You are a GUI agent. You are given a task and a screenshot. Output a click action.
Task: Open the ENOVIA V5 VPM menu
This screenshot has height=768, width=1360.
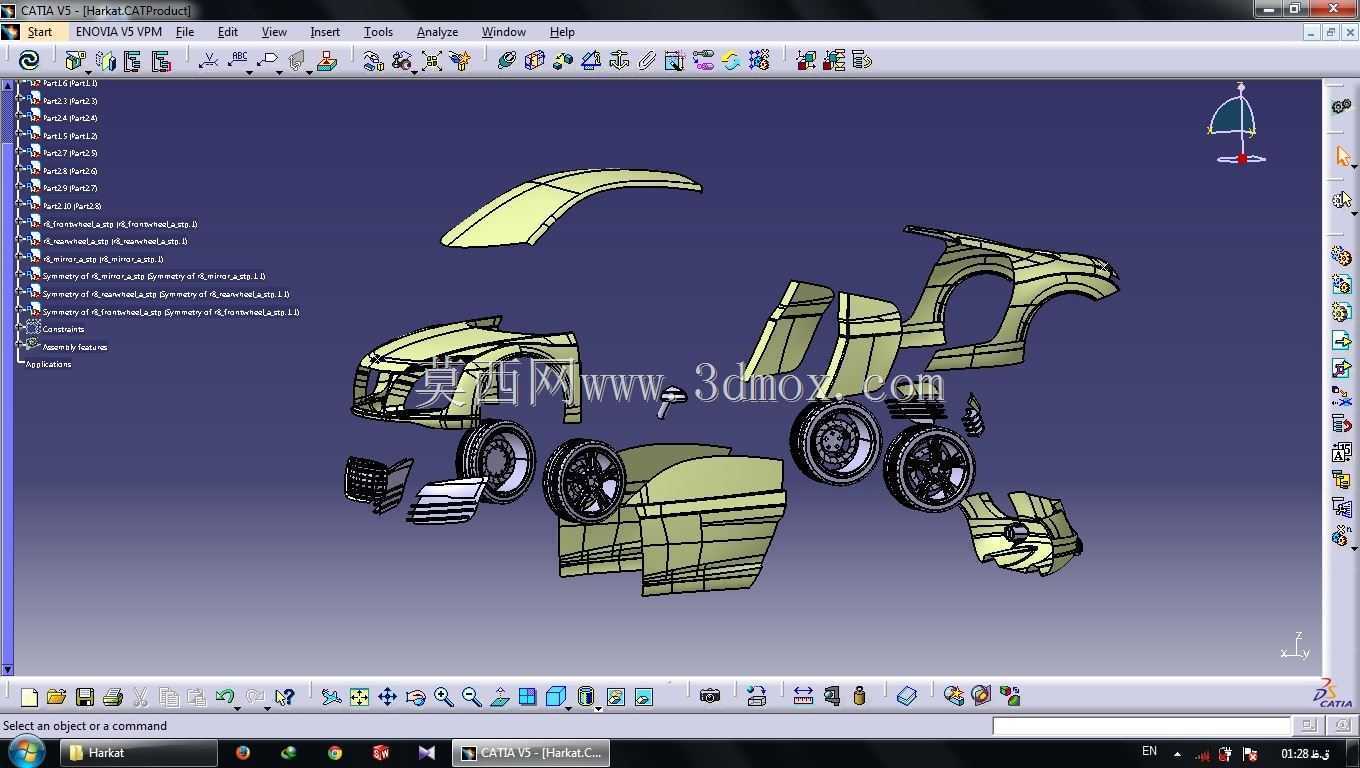tap(118, 32)
